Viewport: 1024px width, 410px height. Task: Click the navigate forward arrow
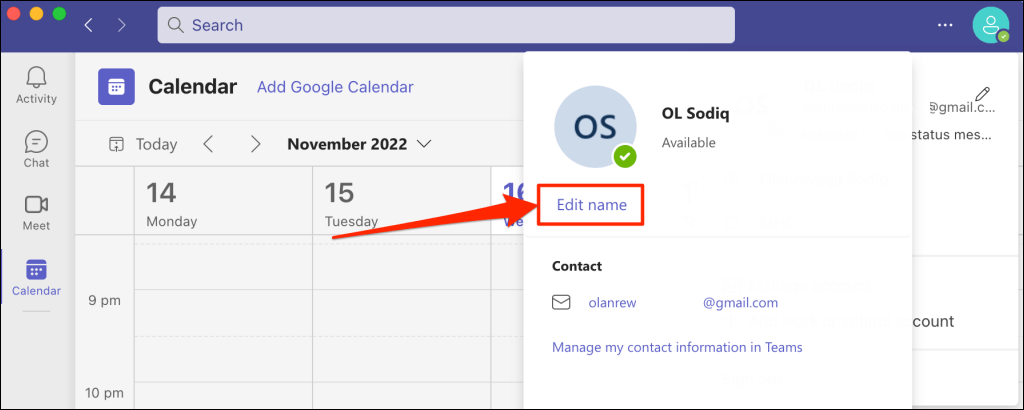click(x=122, y=24)
